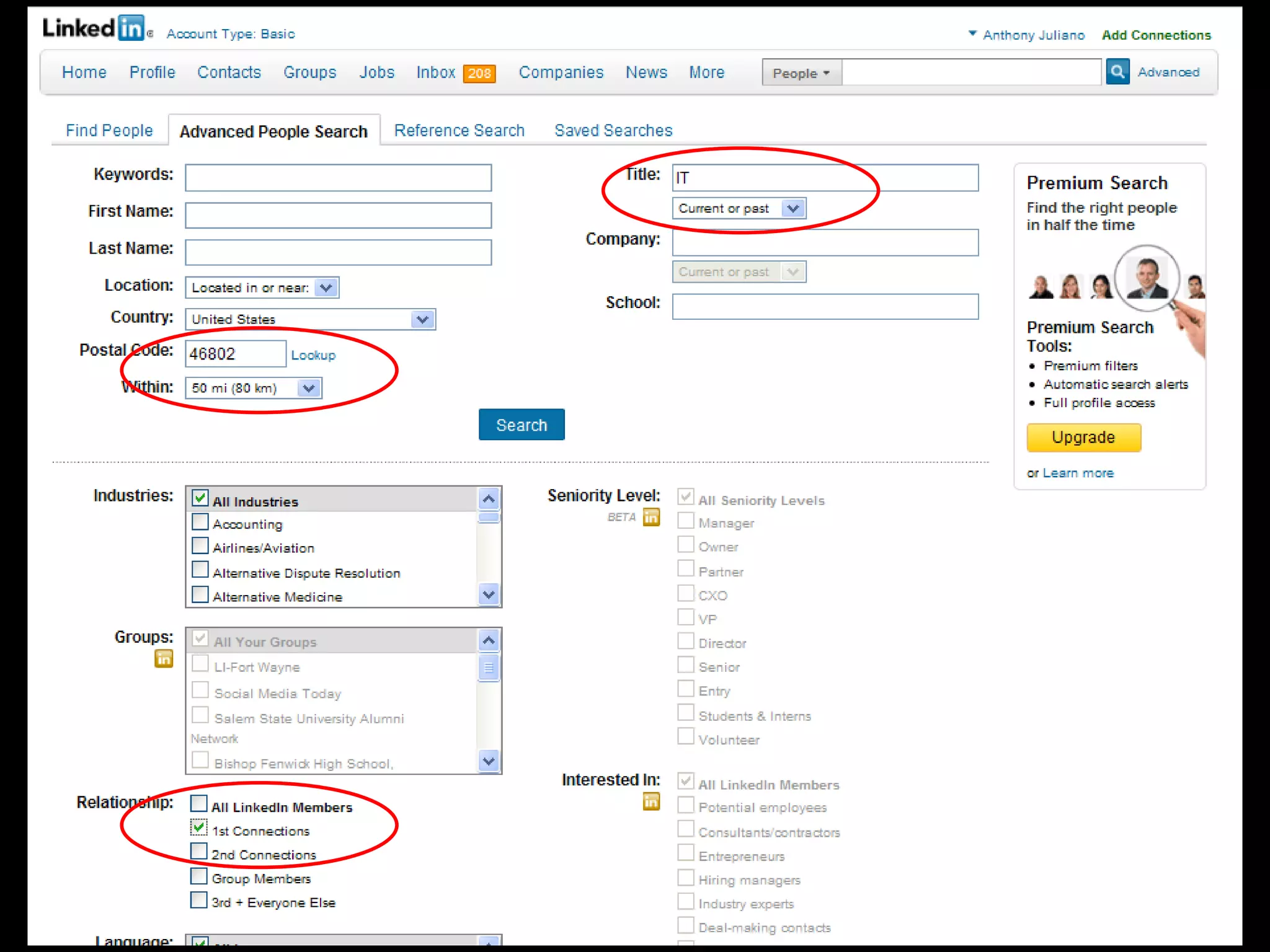Tick the Accounting industry checkbox

pyautogui.click(x=200, y=522)
